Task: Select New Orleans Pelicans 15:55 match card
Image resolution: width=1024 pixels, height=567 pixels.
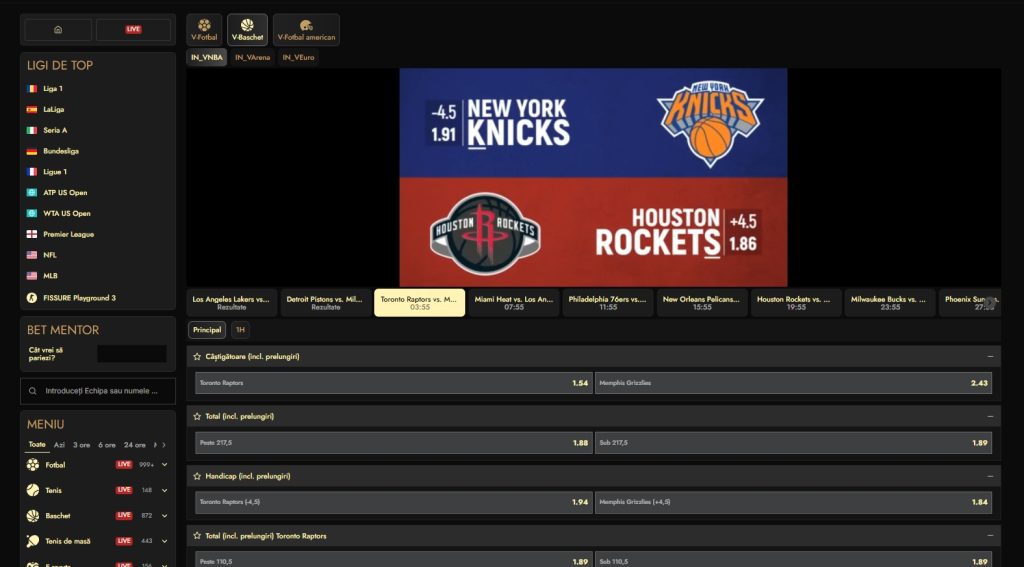Action: (702, 303)
